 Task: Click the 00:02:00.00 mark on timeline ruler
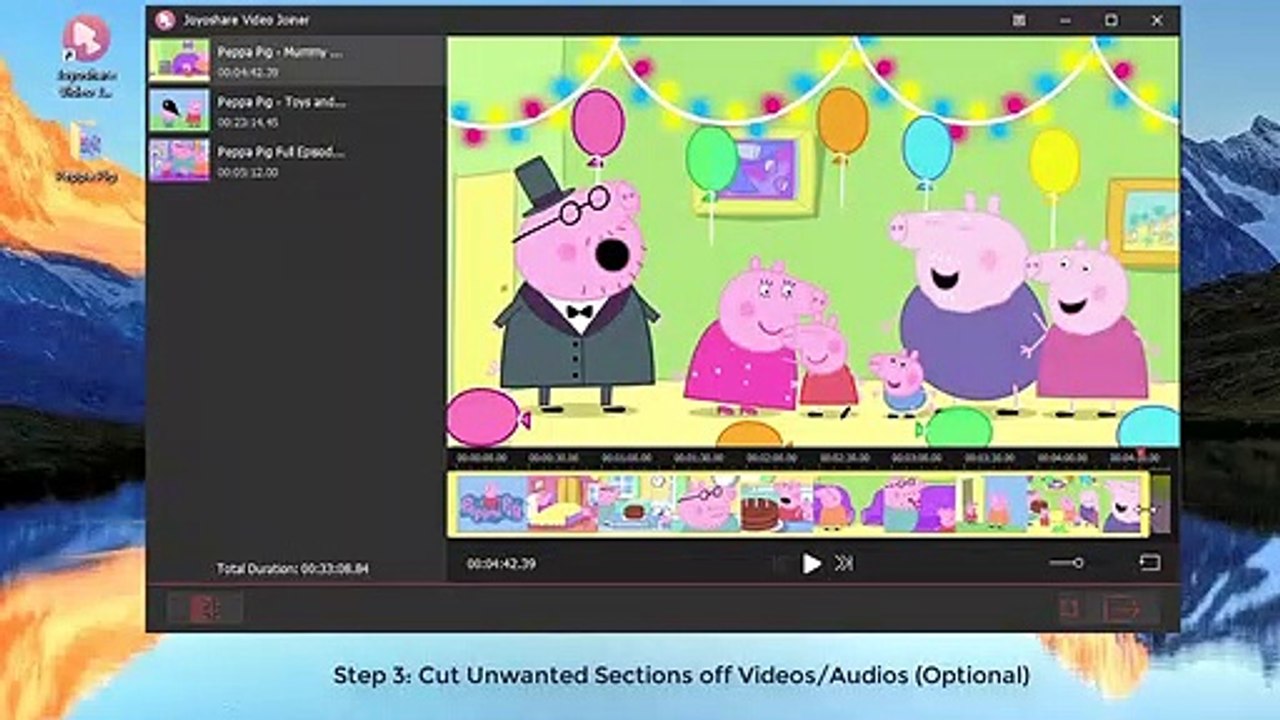tap(771, 458)
